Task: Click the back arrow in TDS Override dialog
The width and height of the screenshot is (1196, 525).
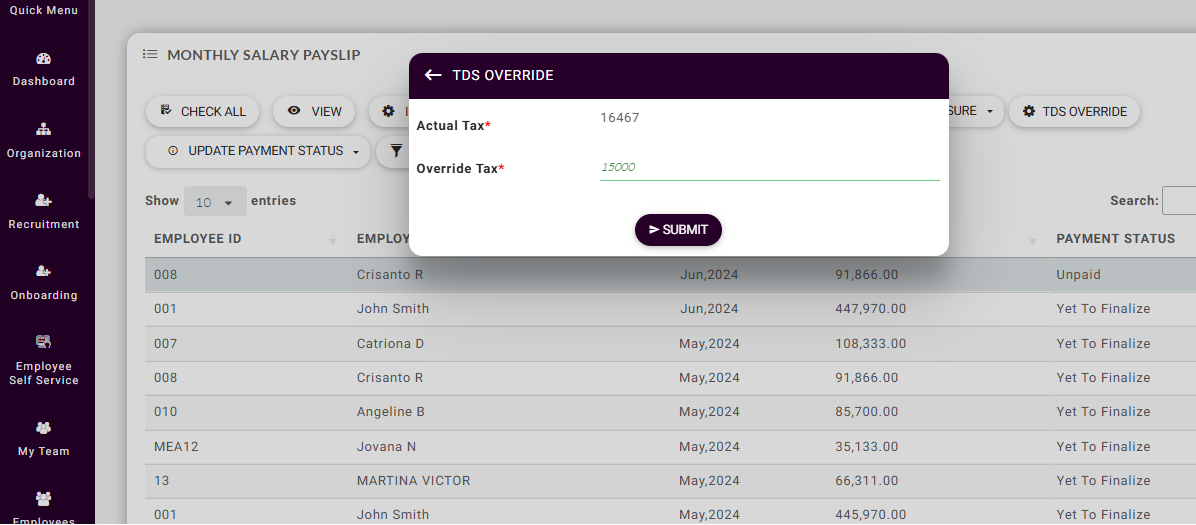Action: click(x=433, y=76)
